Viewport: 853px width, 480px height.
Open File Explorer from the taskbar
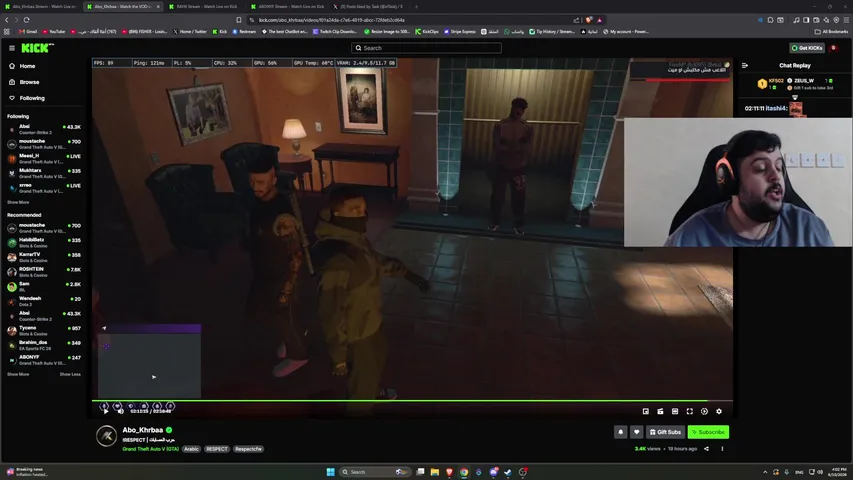435,472
